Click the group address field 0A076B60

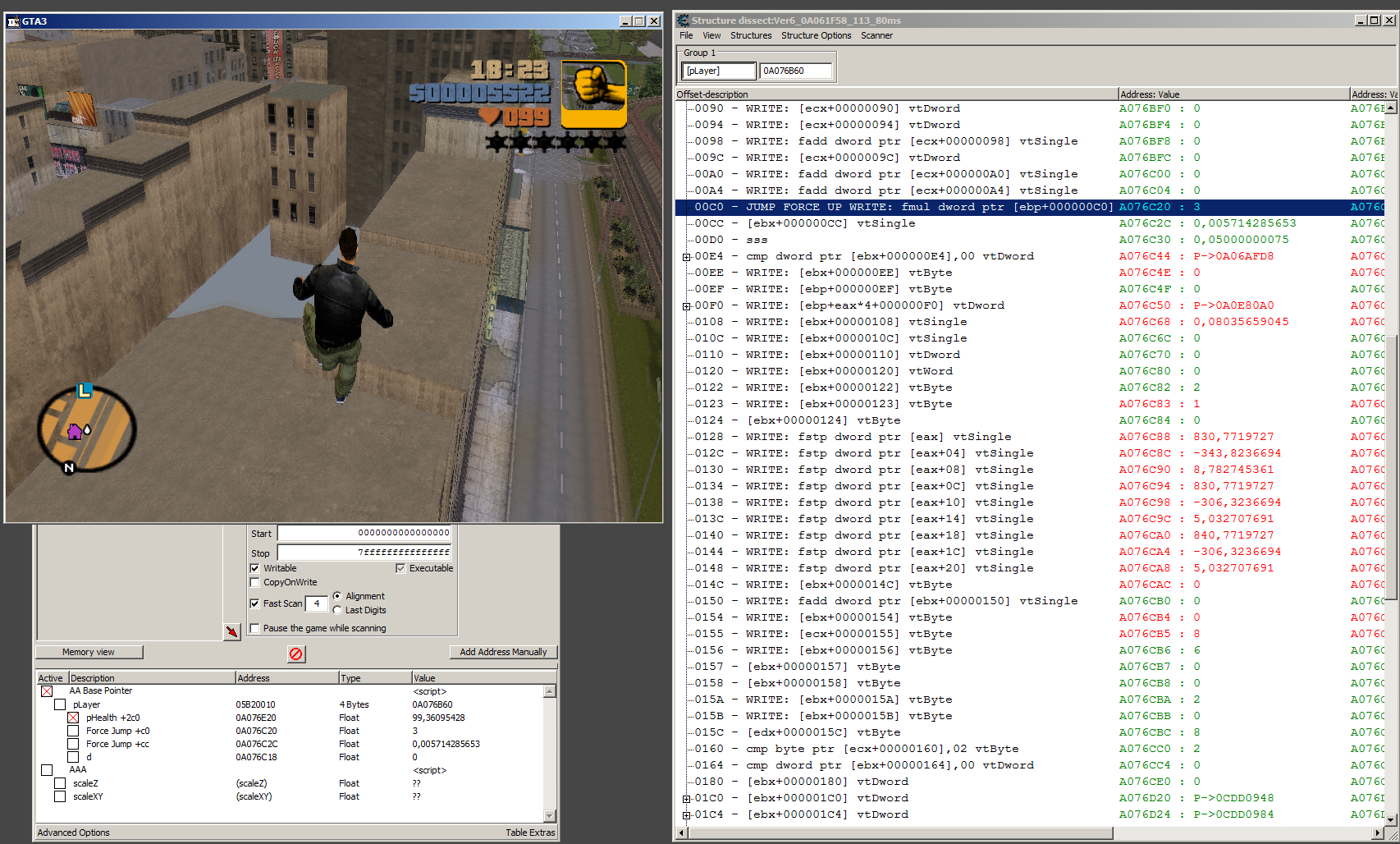click(795, 71)
